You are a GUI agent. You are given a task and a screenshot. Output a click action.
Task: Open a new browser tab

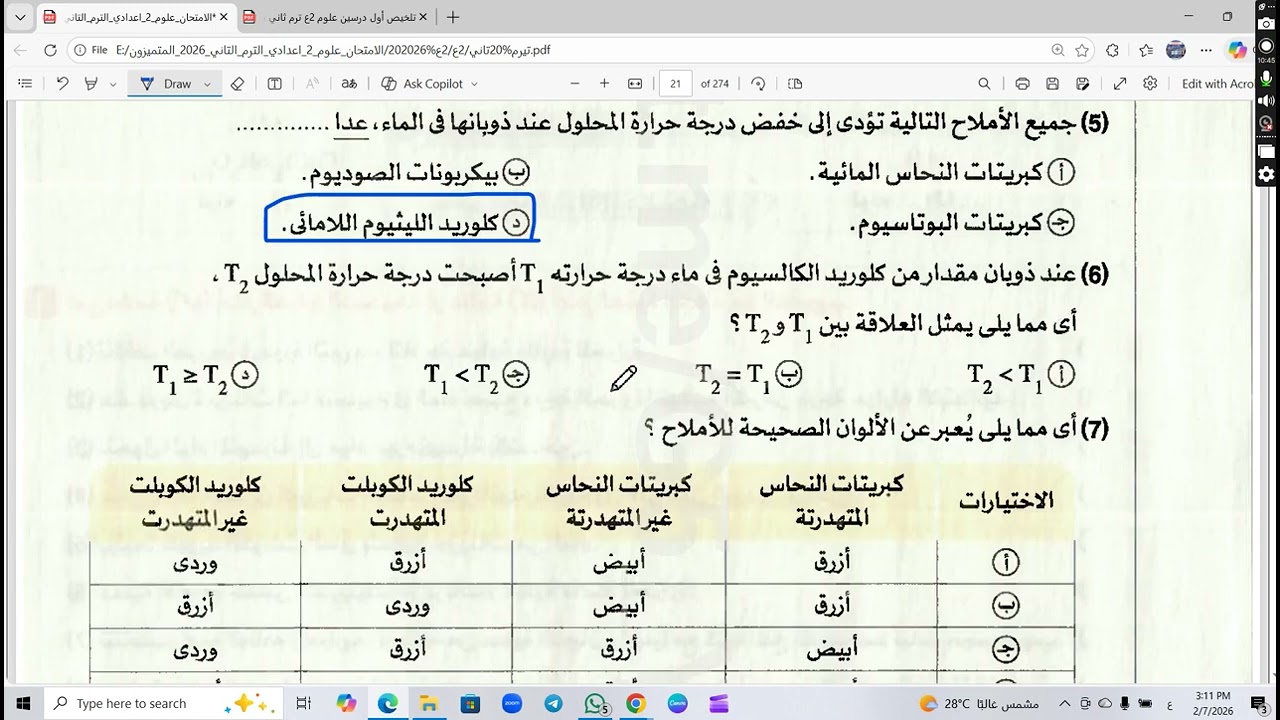coord(453,17)
